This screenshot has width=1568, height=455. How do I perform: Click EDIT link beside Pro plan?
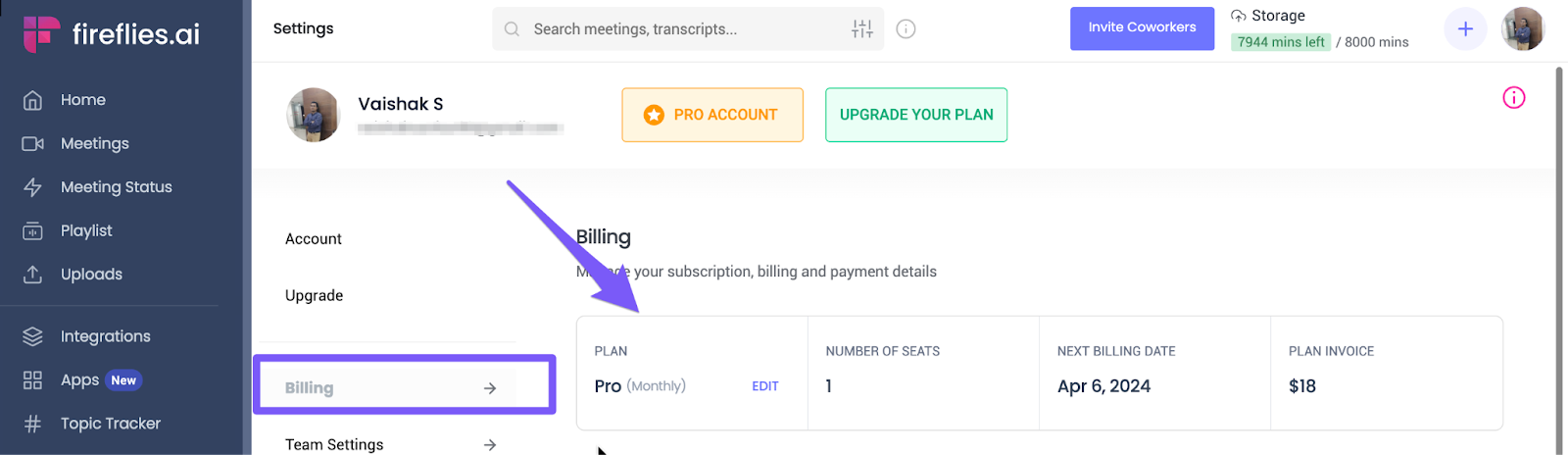pyautogui.click(x=765, y=386)
